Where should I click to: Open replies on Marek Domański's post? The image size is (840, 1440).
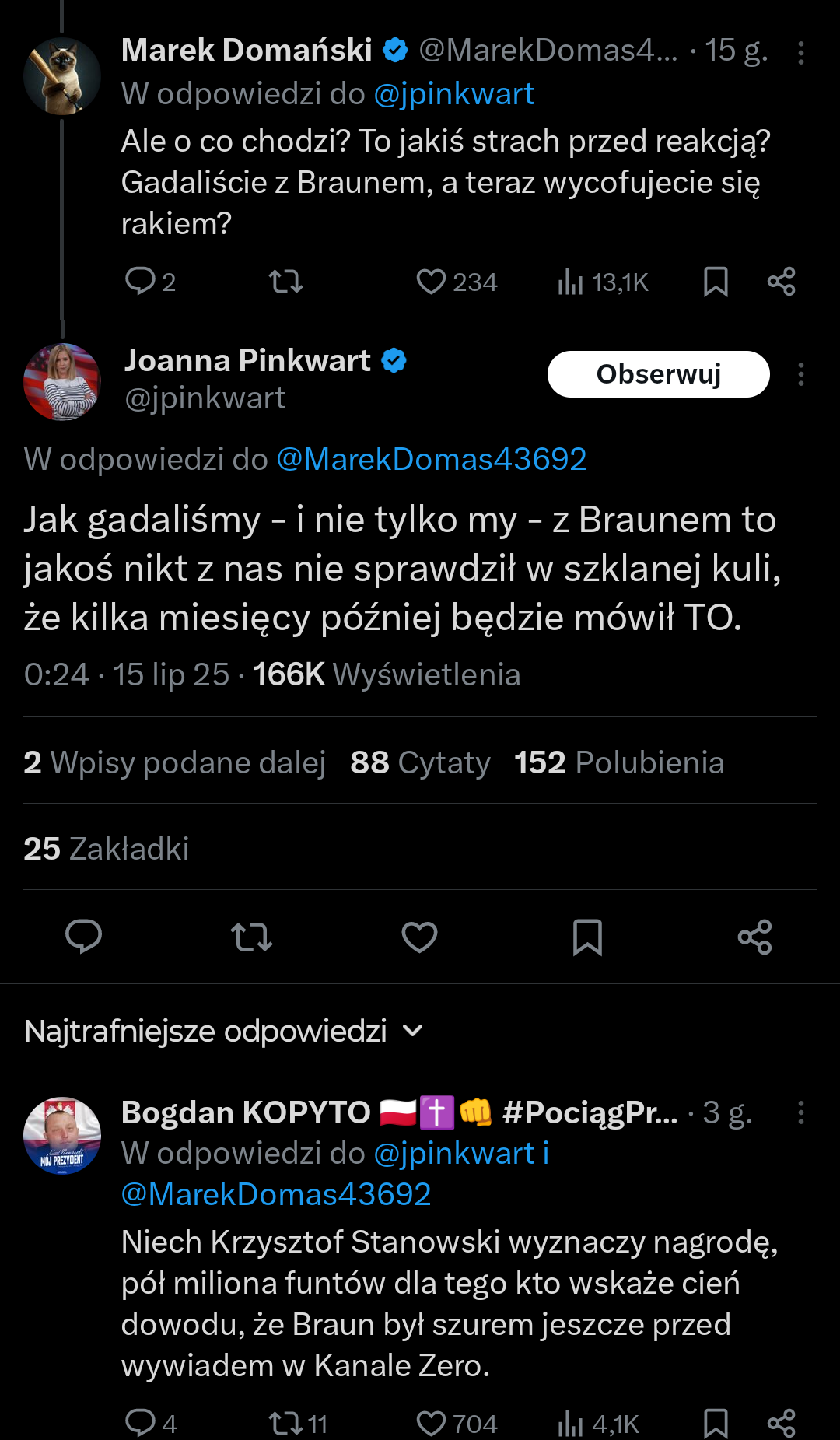[141, 282]
